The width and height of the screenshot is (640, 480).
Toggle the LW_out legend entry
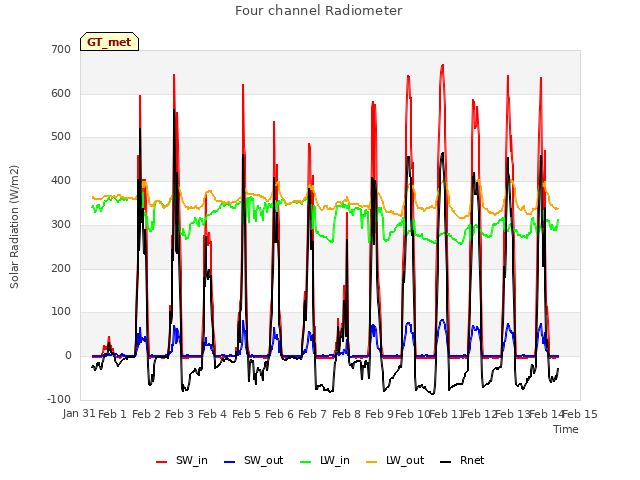point(395,461)
